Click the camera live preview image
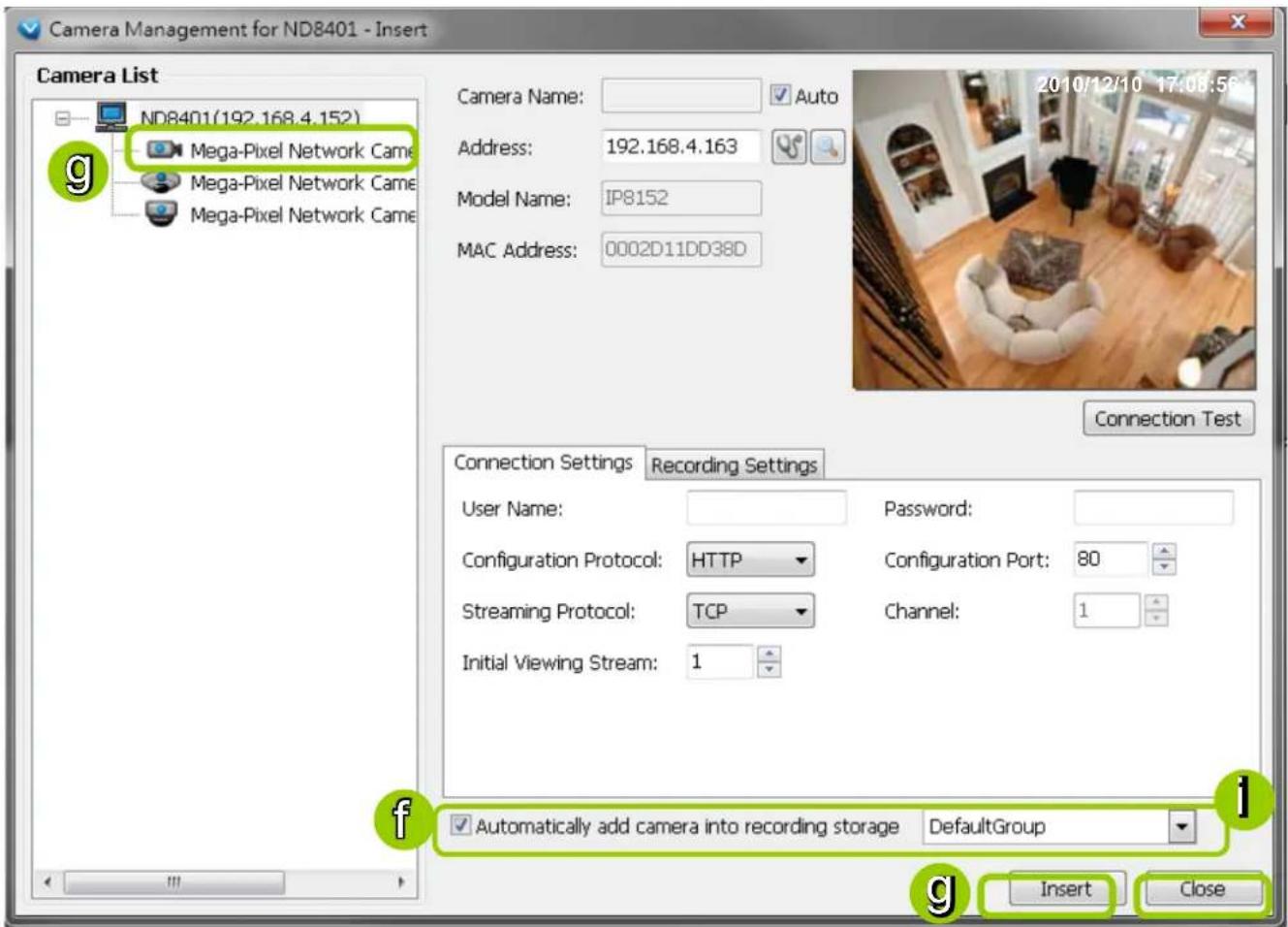This screenshot has width=1288, height=927. 1054,230
